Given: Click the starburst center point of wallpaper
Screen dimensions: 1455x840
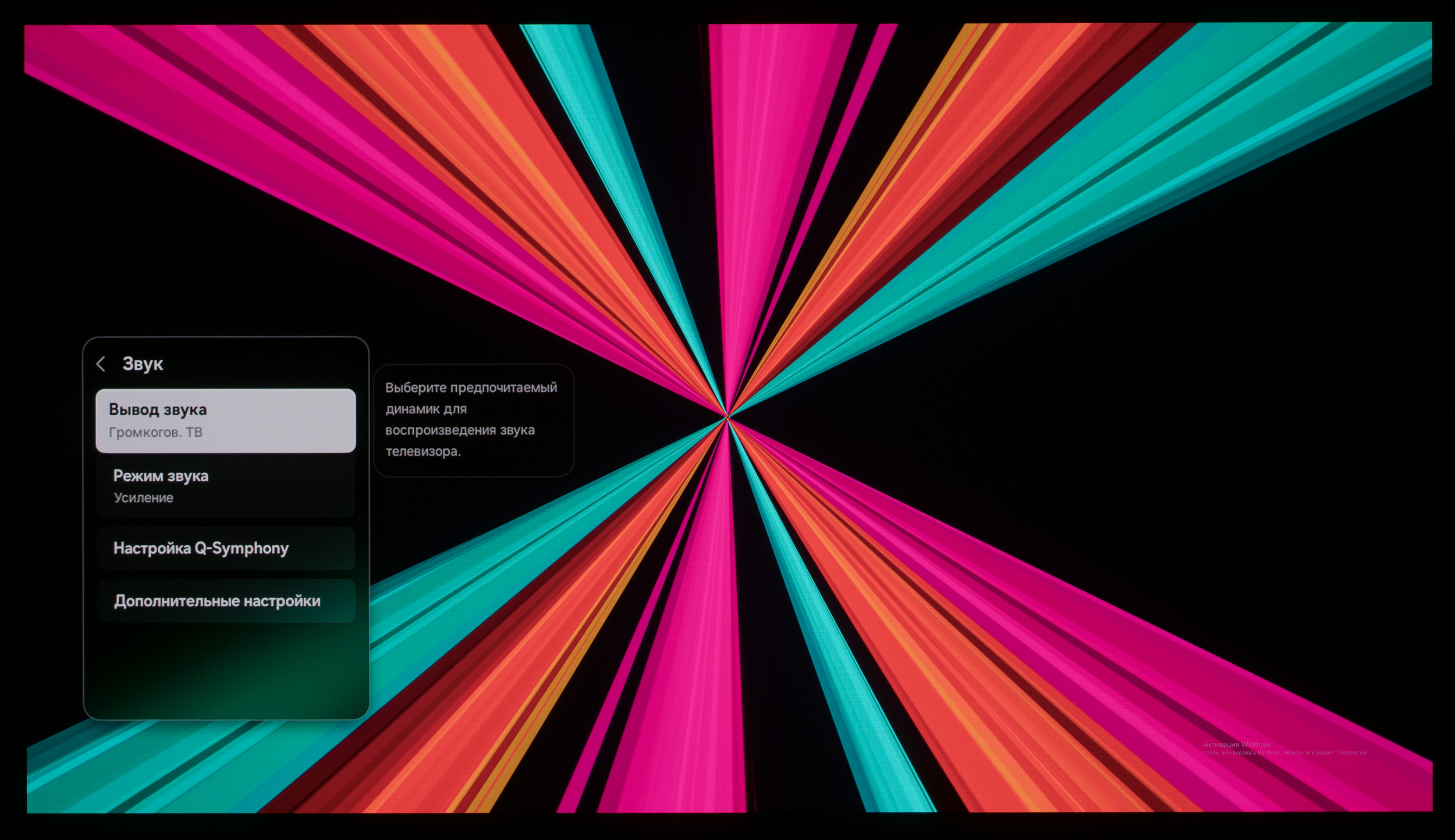Looking at the screenshot, I should pyautogui.click(x=727, y=417).
